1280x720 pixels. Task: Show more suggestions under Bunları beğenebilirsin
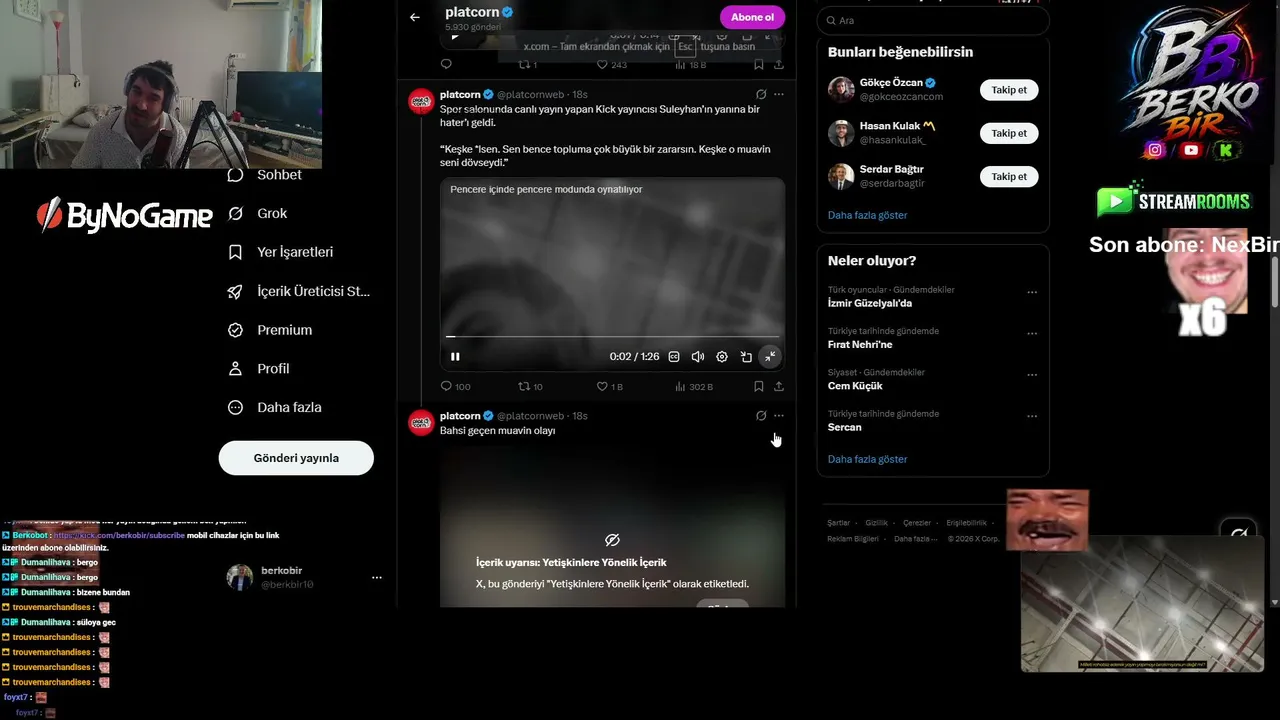868,215
